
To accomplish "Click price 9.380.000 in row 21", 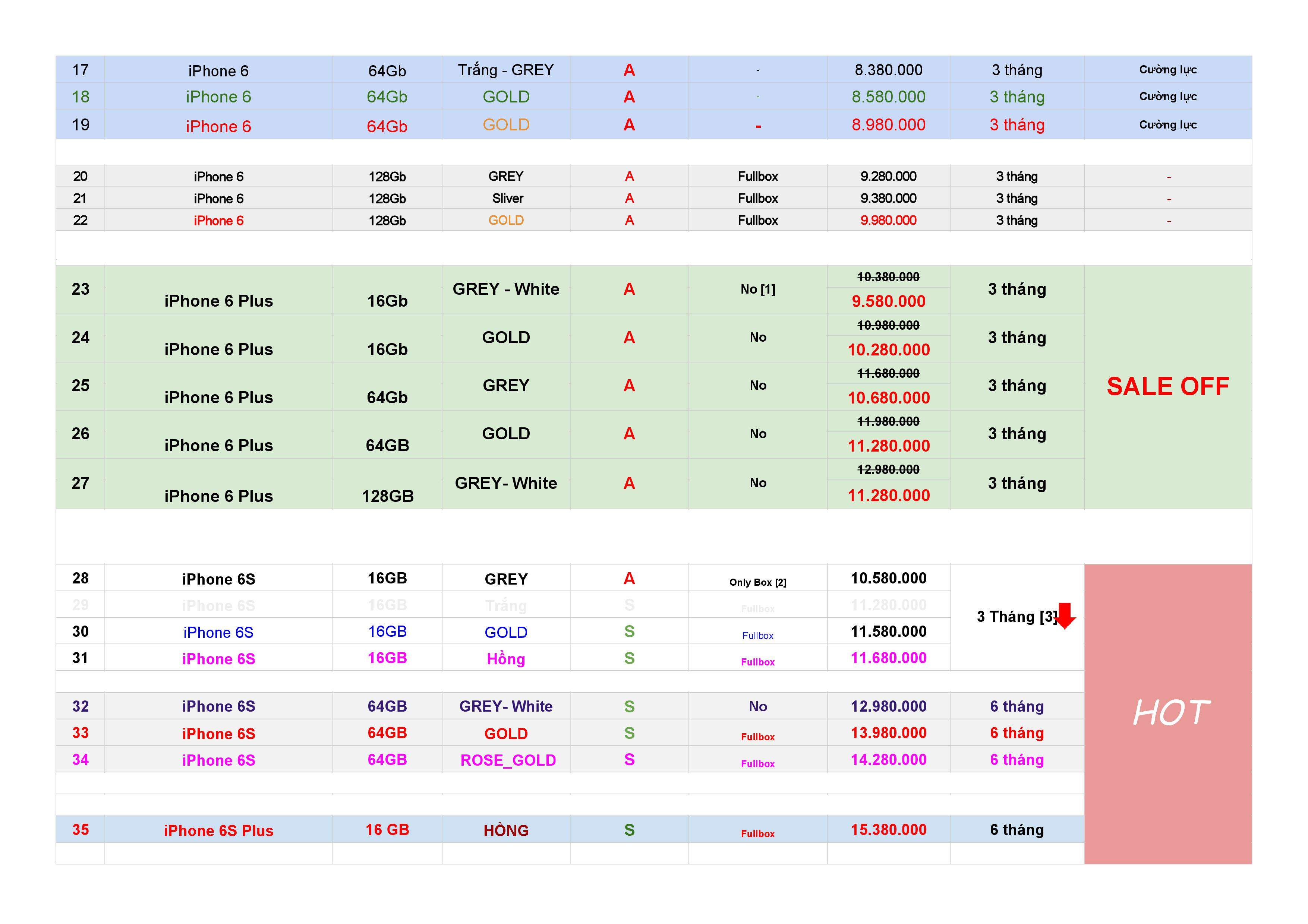I will coord(888,198).
